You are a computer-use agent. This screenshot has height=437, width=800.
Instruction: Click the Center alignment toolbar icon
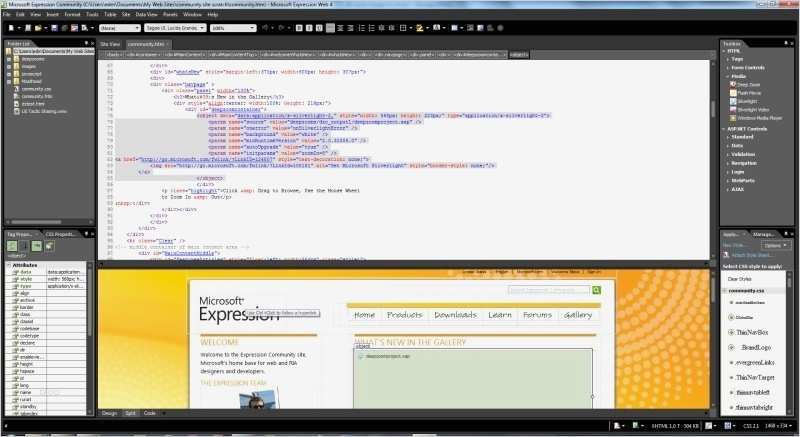pos(341,28)
